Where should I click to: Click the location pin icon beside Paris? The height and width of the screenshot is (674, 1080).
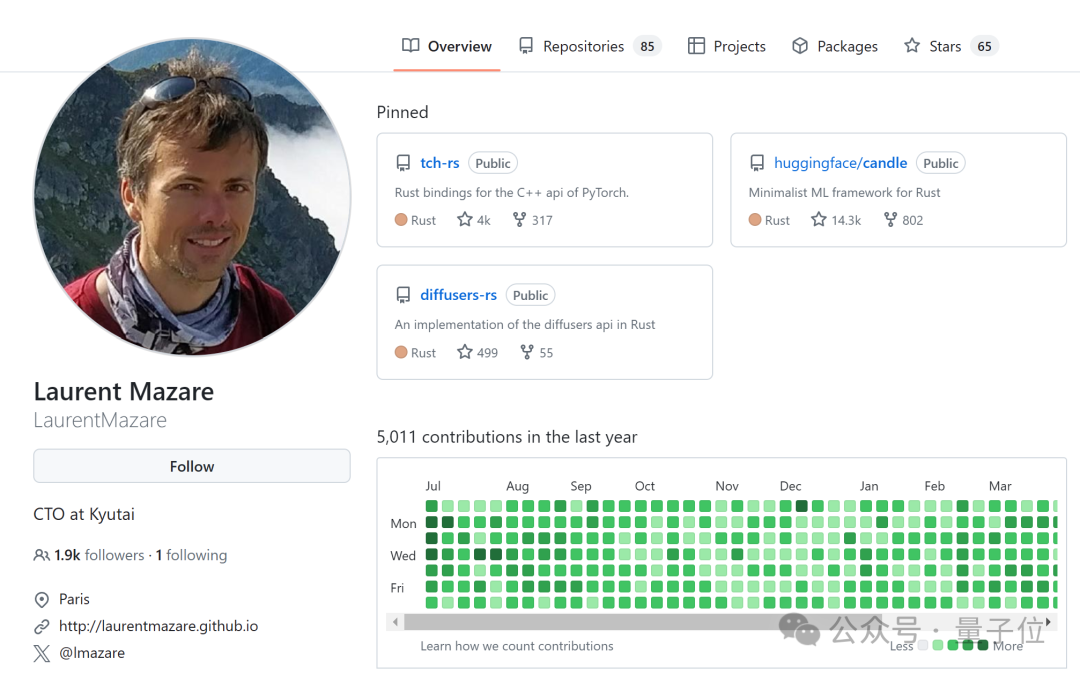click(x=41, y=599)
